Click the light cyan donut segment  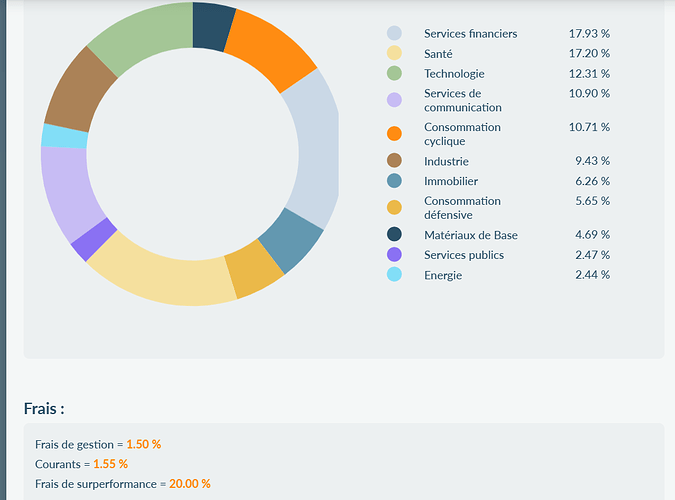point(65,137)
